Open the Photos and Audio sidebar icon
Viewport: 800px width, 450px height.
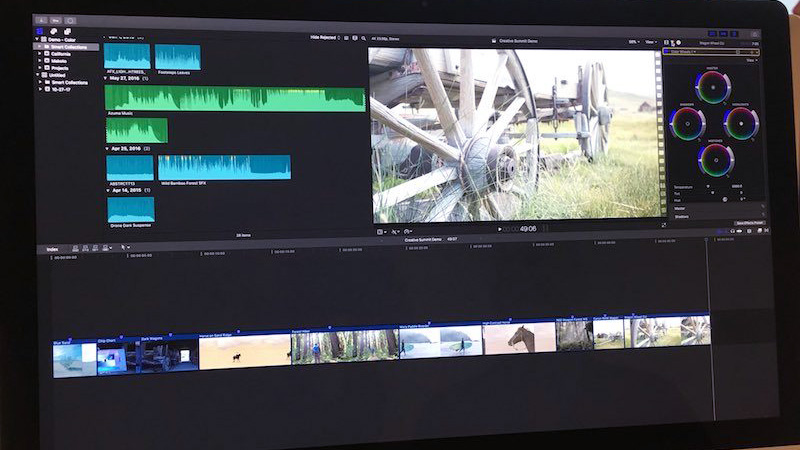(x=53, y=31)
